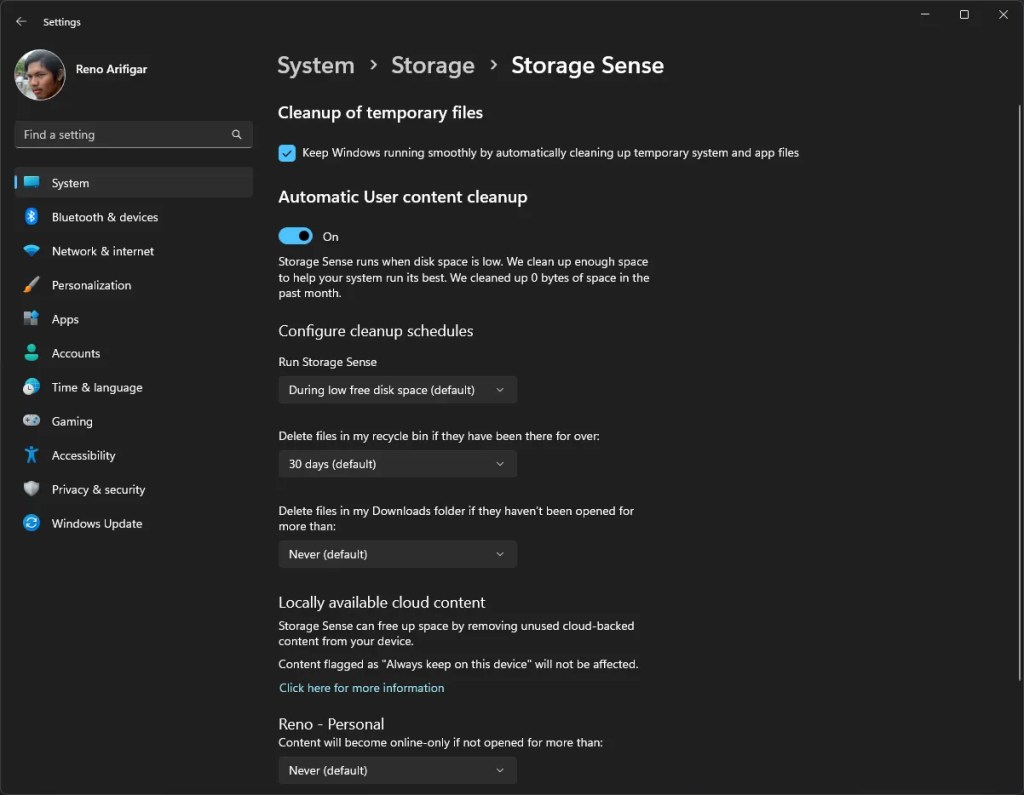Select the Accounts icon
1024x795 pixels.
click(x=31, y=353)
